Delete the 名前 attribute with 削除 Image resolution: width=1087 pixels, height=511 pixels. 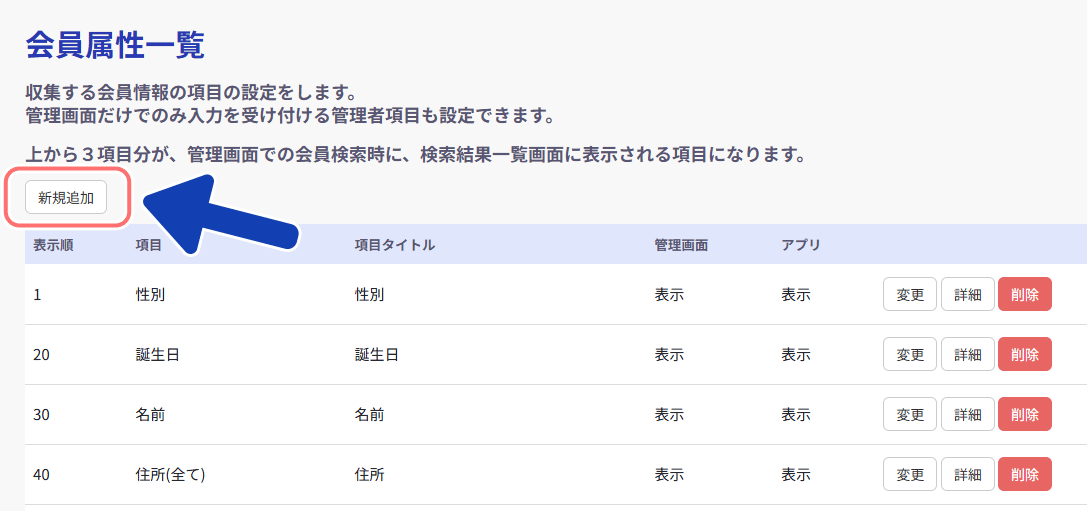[x=1024, y=415]
